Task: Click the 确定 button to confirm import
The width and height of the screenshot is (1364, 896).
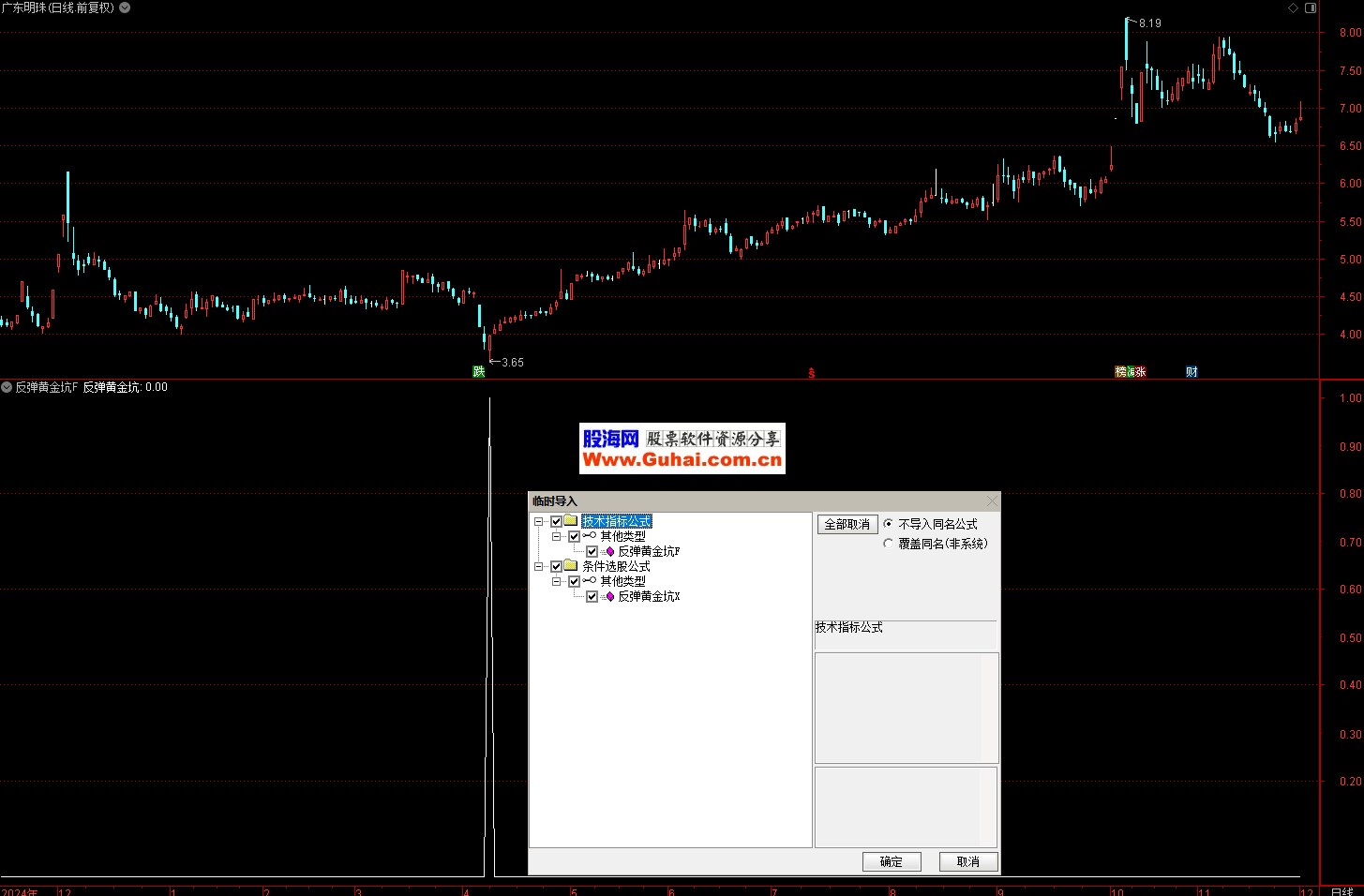Action: coord(892,861)
